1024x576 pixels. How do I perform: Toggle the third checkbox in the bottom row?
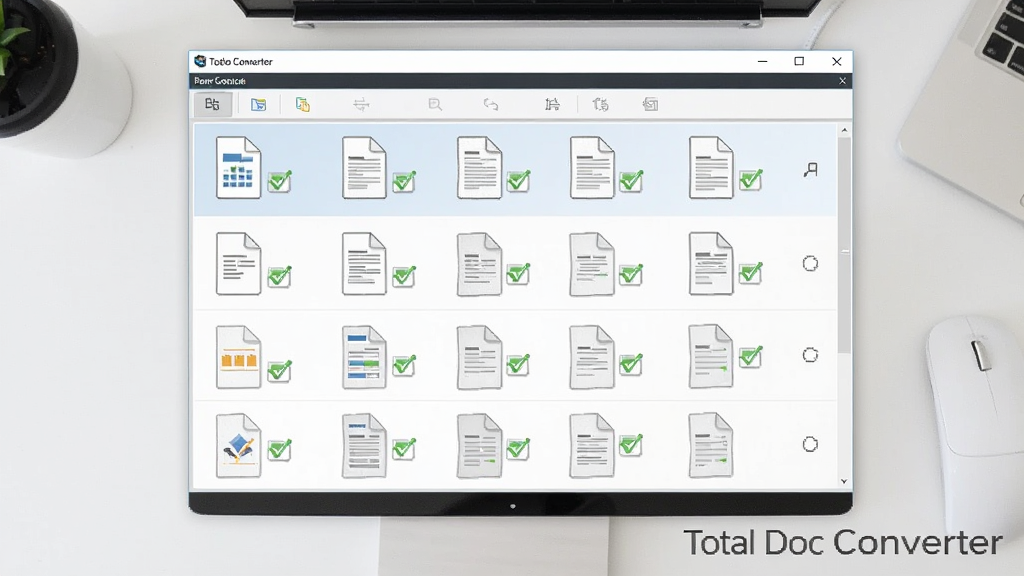518,448
